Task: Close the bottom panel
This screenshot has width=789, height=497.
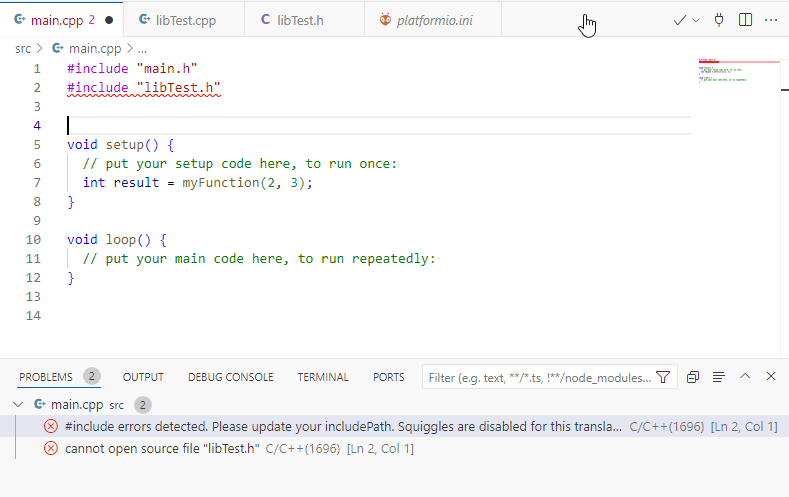Action: pyautogui.click(x=771, y=376)
